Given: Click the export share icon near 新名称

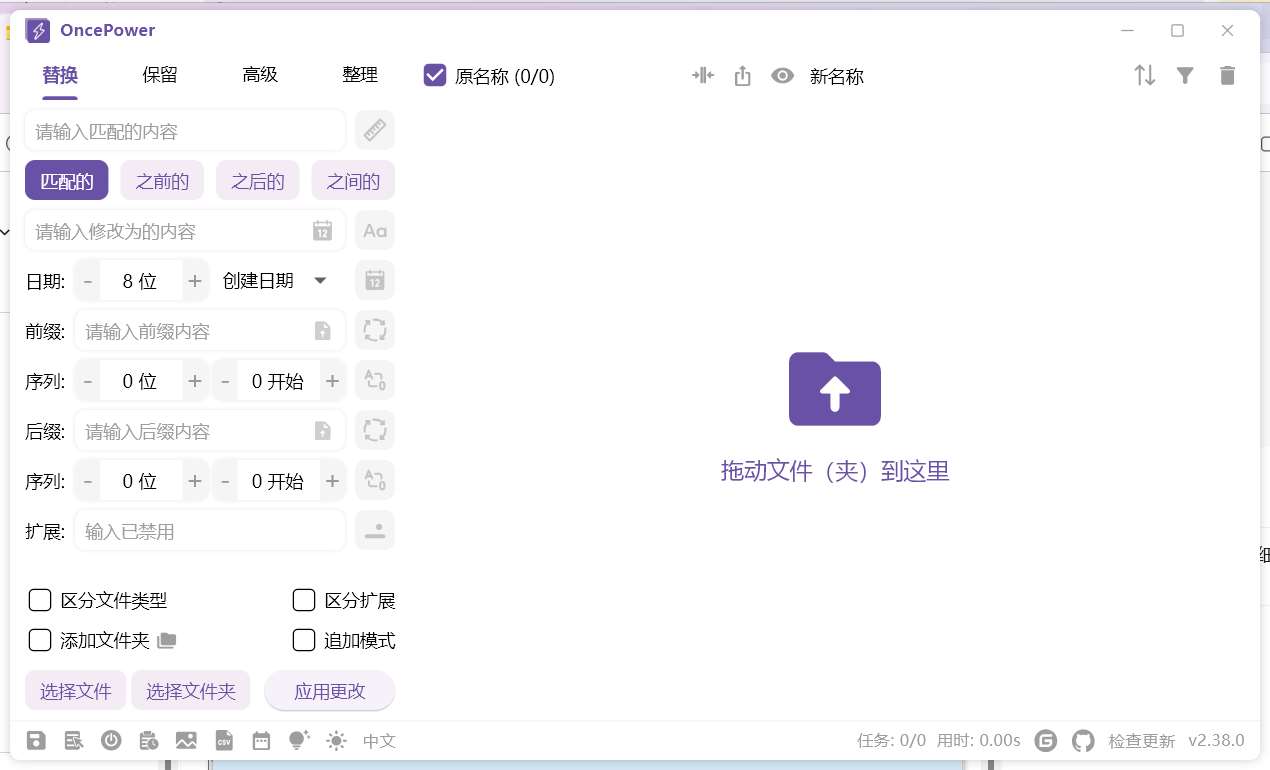Looking at the screenshot, I should (742, 76).
